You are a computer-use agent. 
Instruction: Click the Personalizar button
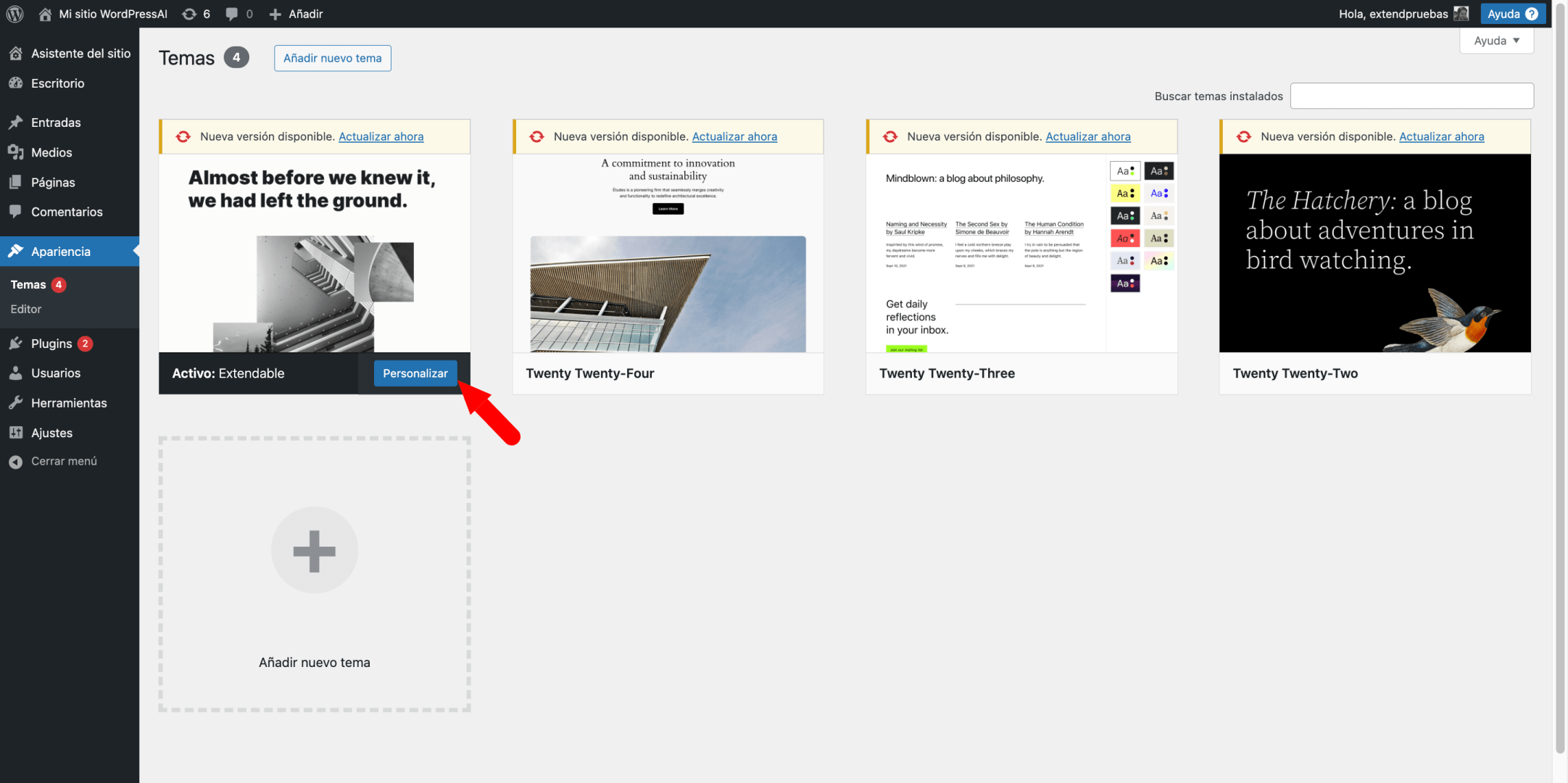(x=415, y=373)
